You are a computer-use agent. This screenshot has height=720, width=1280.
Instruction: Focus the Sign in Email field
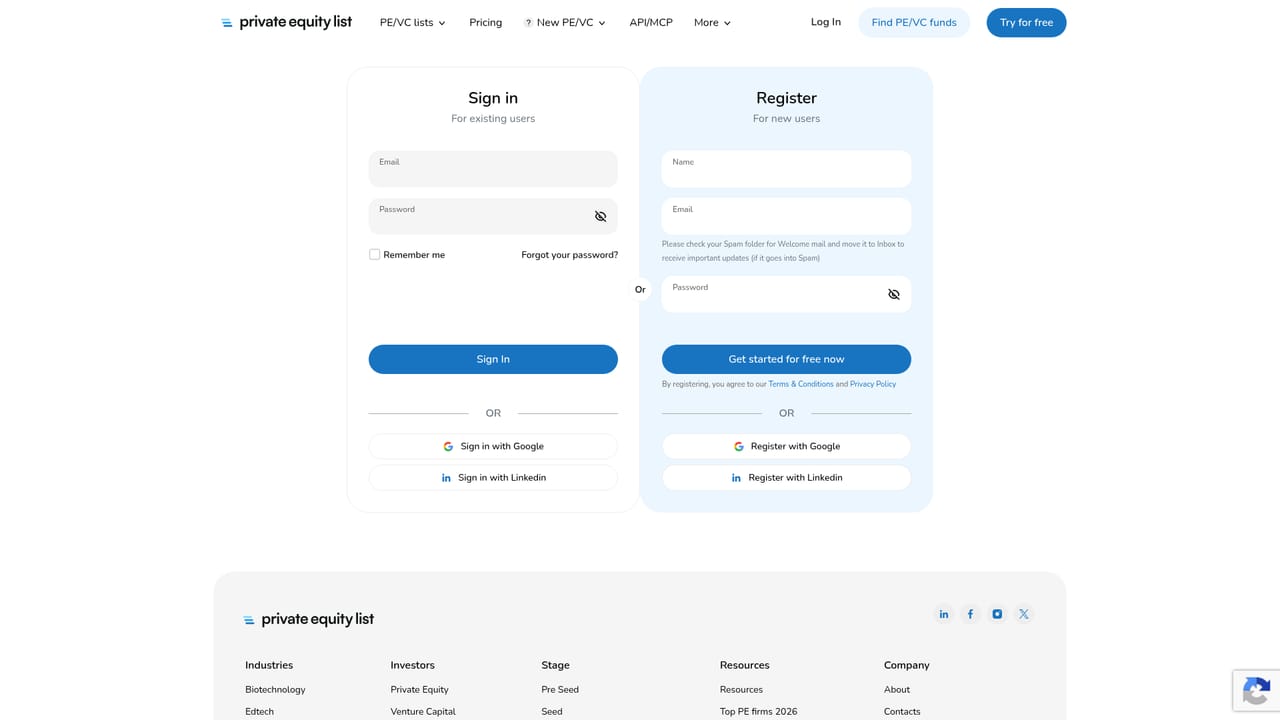(493, 169)
